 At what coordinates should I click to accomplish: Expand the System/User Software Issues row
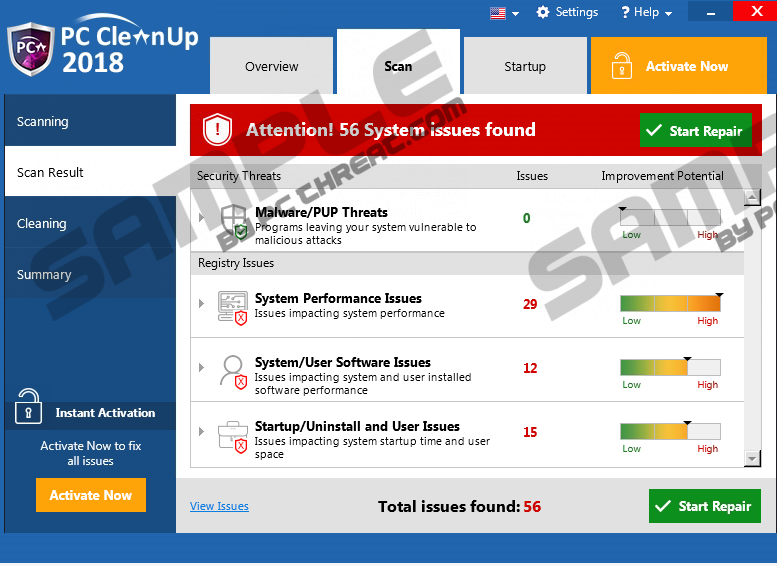[201, 367]
